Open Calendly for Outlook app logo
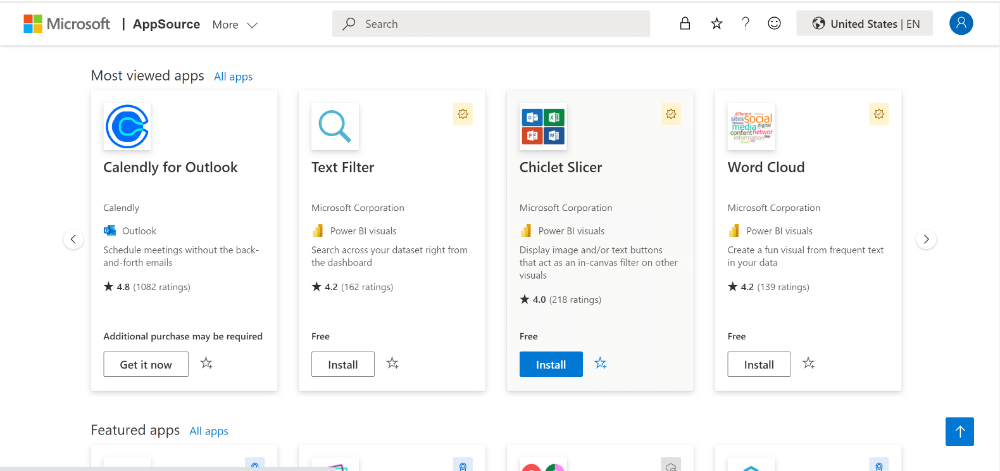 (127, 126)
